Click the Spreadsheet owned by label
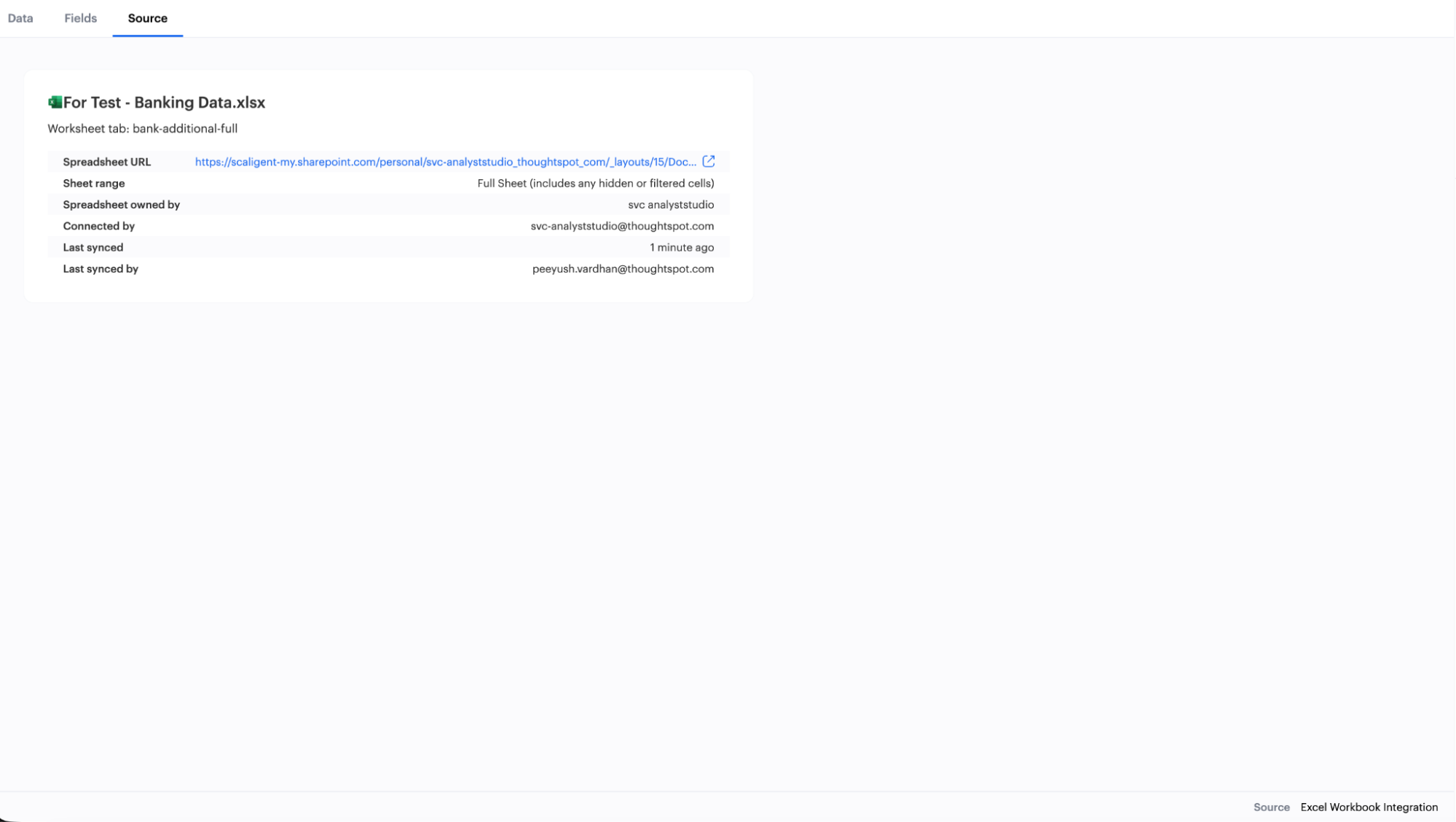 [x=121, y=205]
